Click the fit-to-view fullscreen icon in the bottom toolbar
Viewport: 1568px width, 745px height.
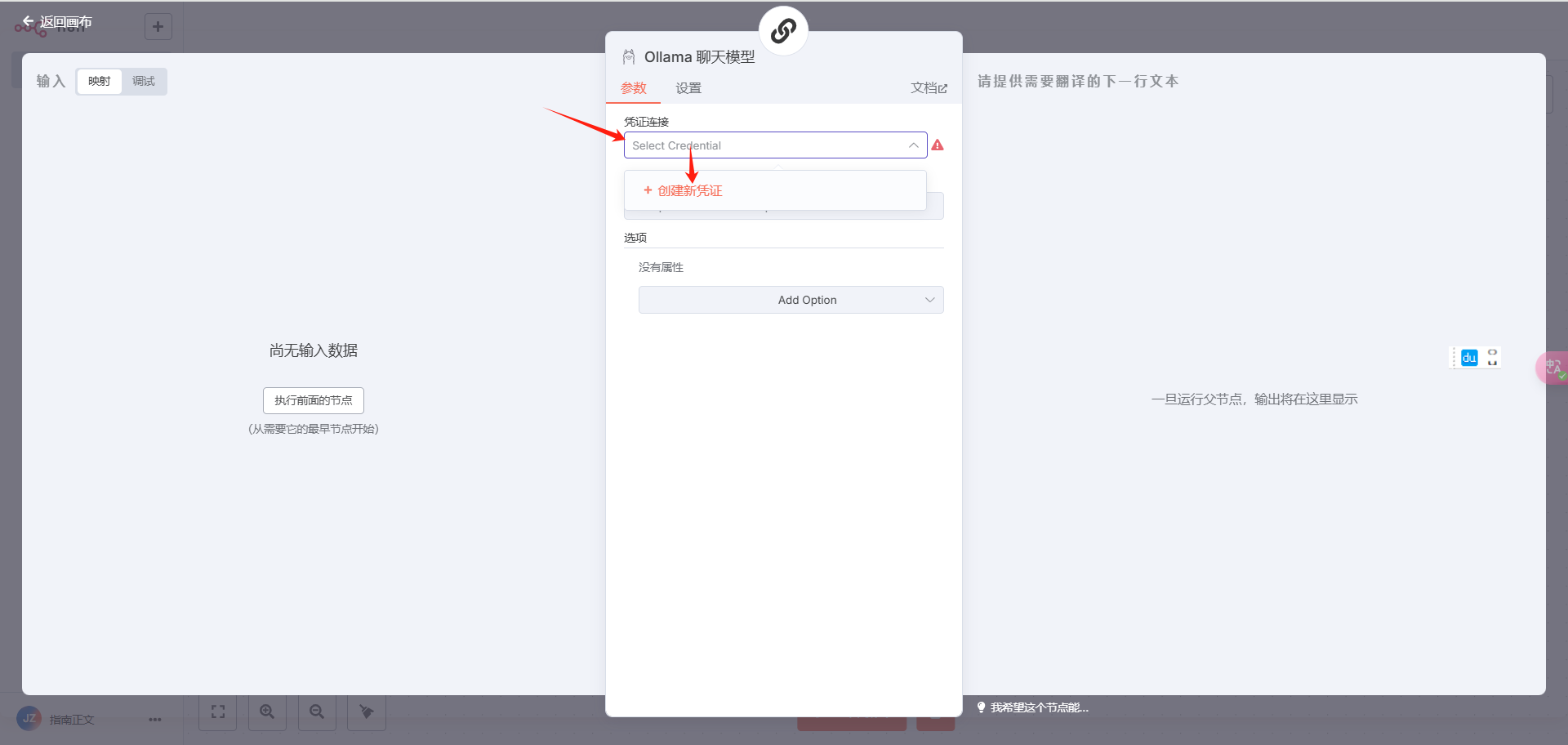point(218,712)
